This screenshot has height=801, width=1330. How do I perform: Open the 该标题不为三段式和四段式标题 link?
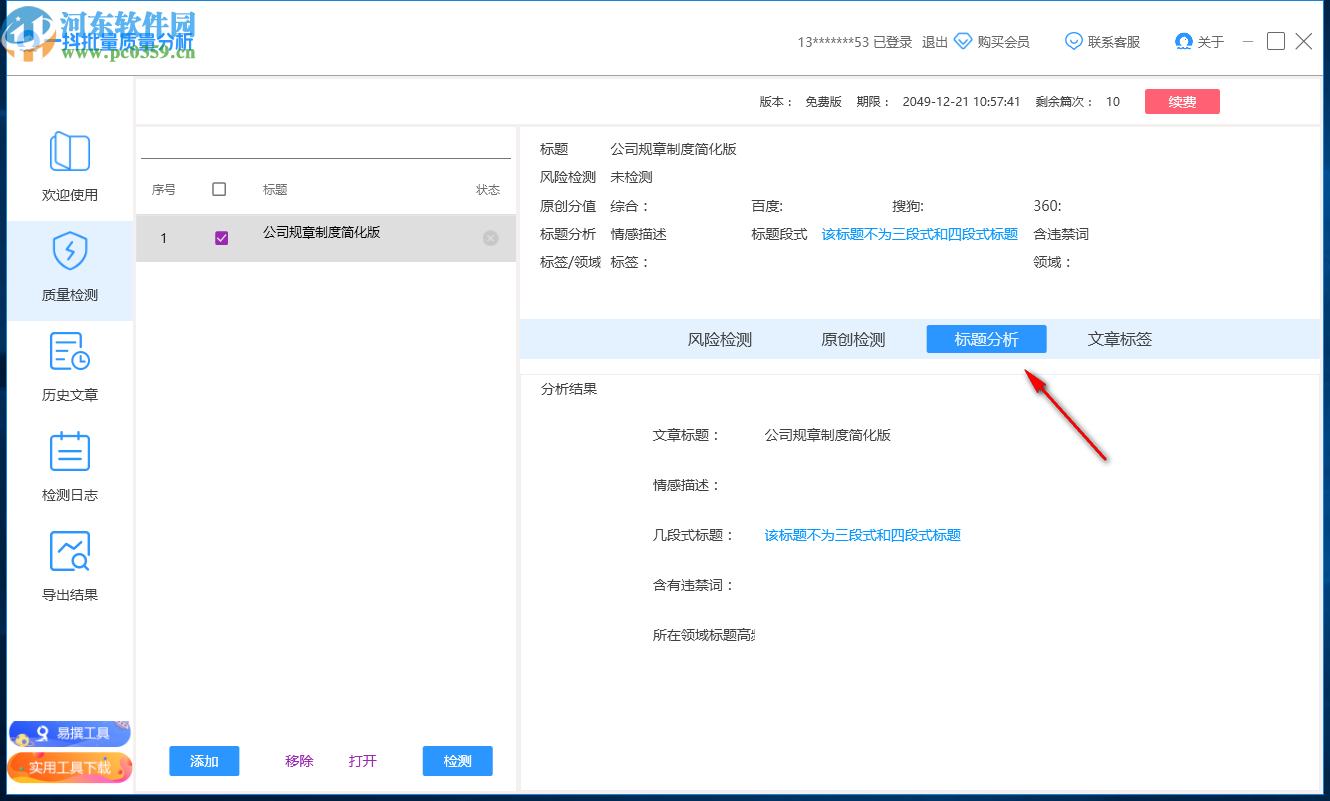862,535
